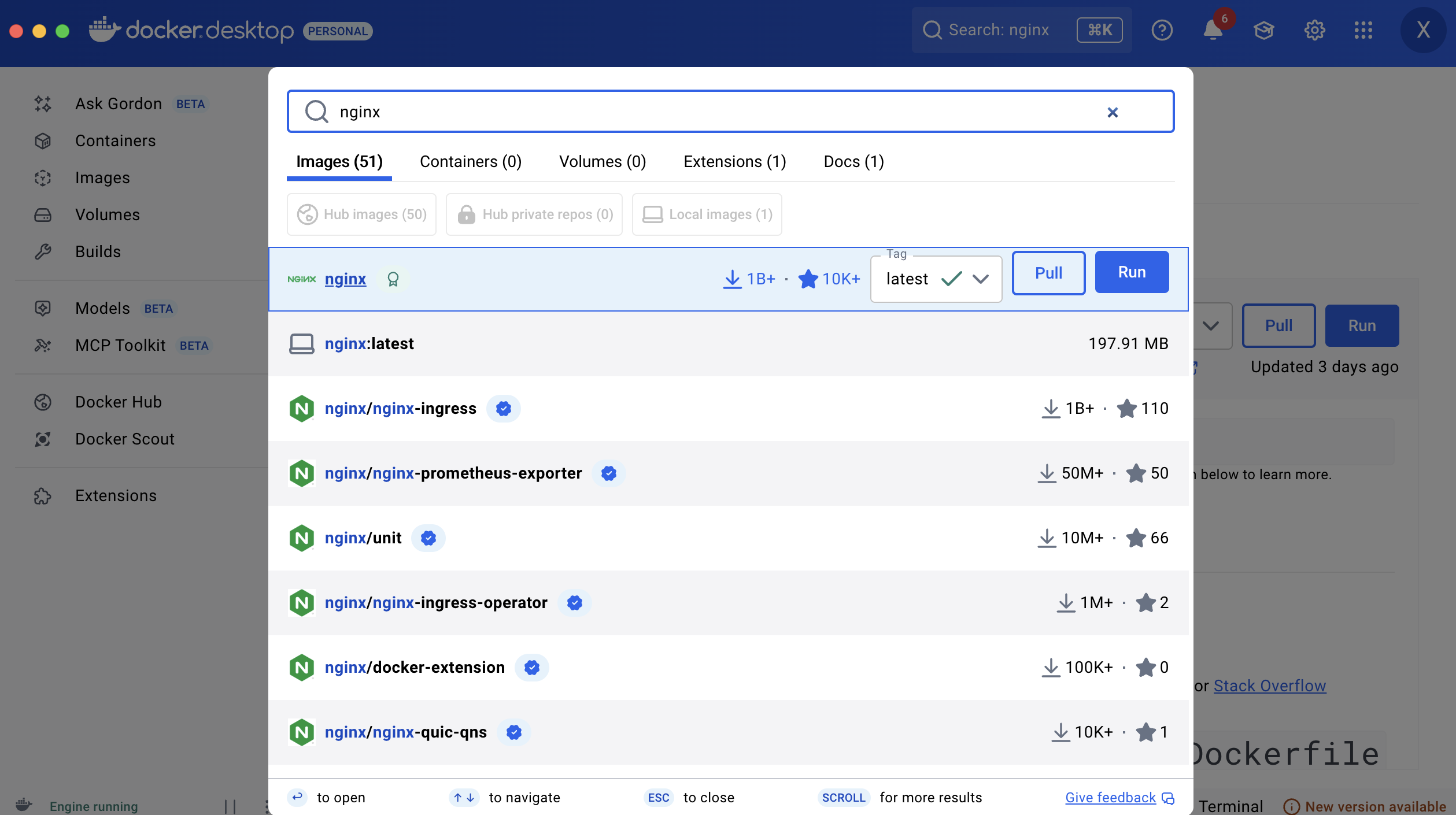The height and width of the screenshot is (815, 1456).
Task: Click the 197.91 MB size value
Action: click(x=1128, y=344)
